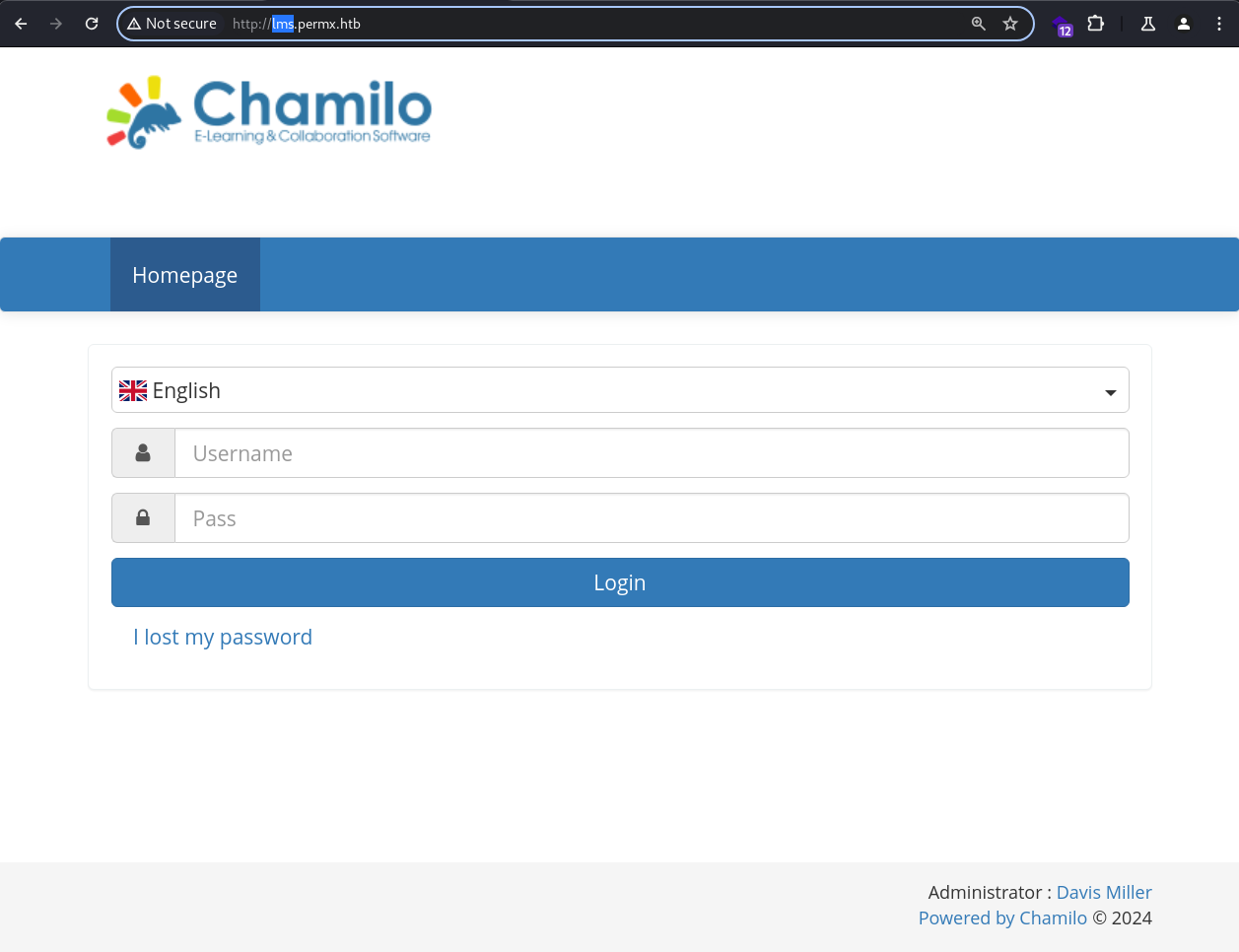Click the browser forward arrow

56,24
